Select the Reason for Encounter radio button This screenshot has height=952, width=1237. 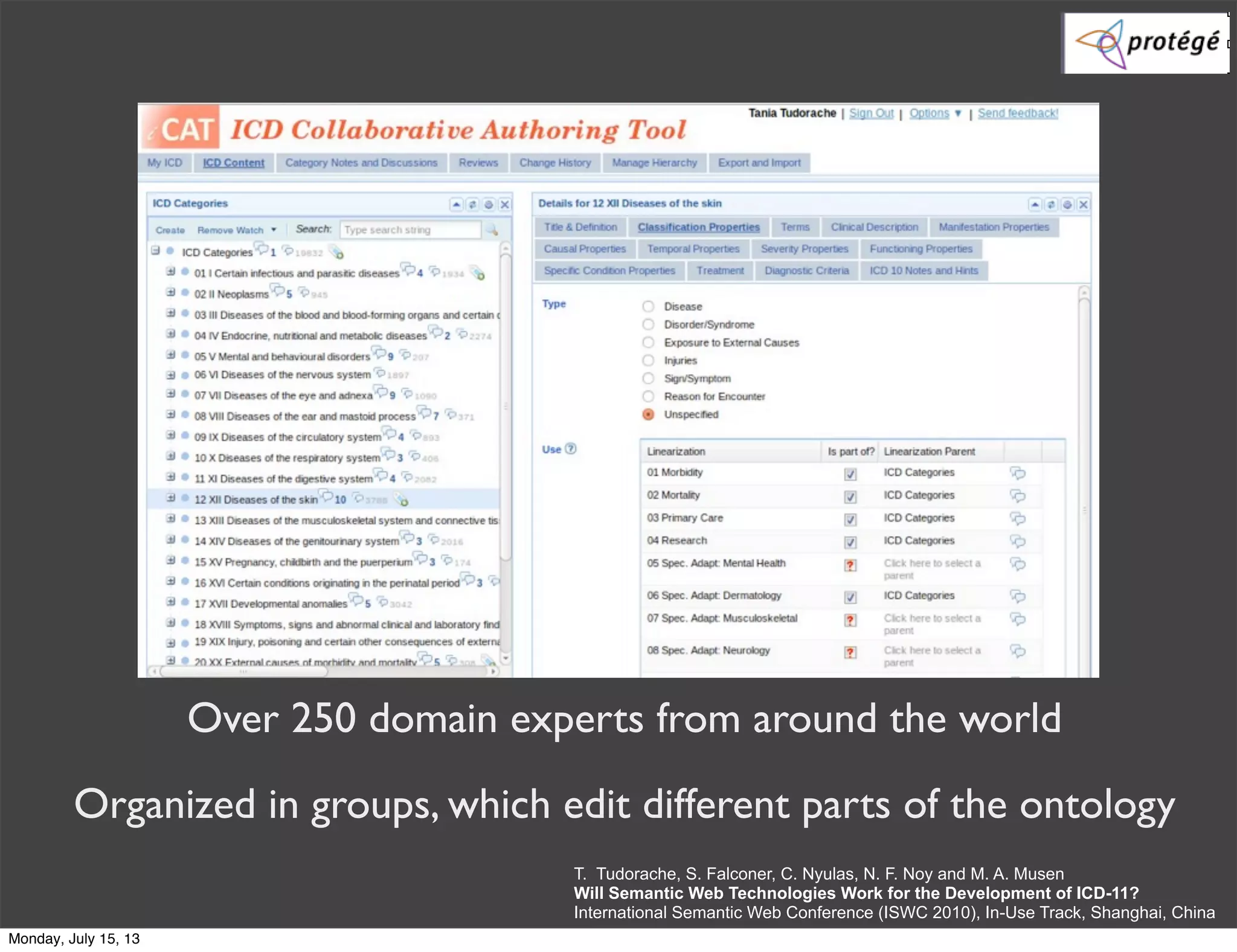coord(648,396)
